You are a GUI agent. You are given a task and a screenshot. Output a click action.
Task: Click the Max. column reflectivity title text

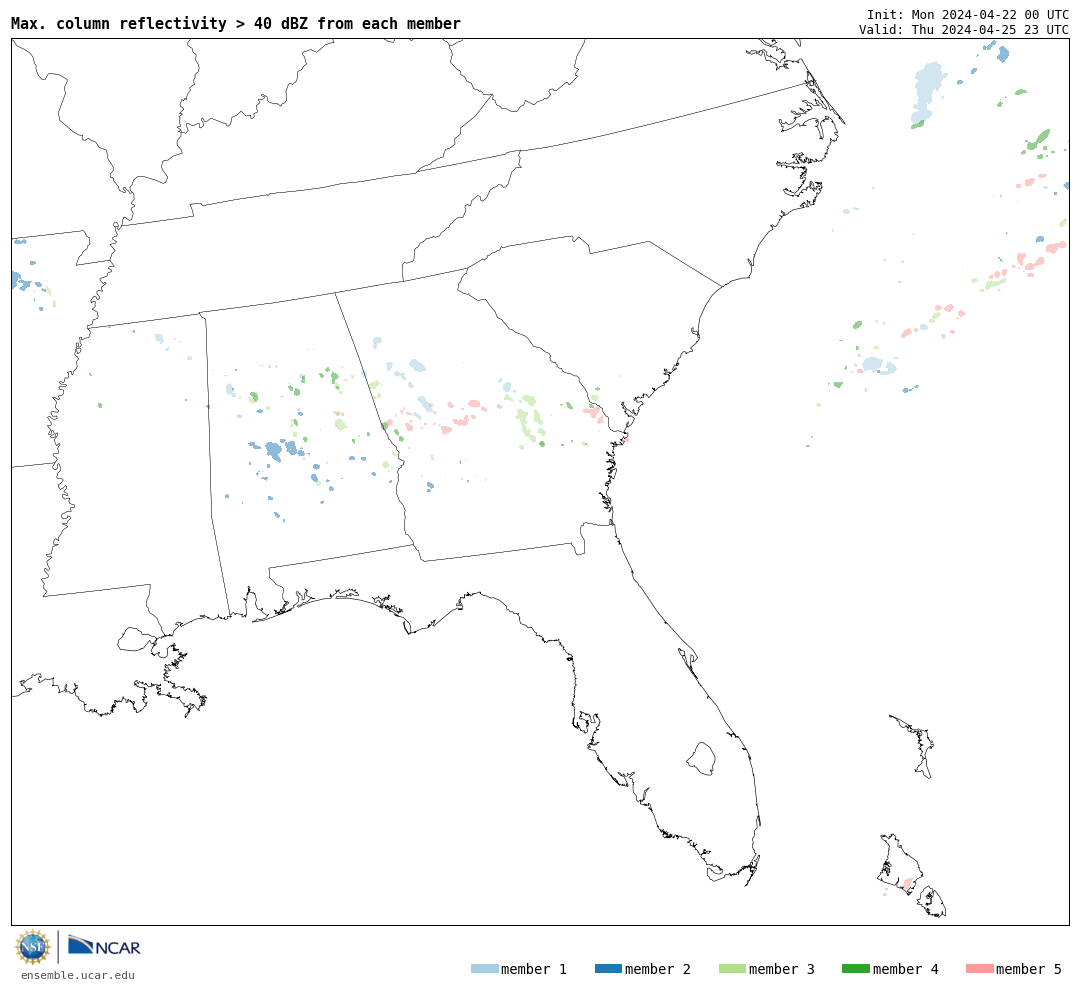[236, 23]
